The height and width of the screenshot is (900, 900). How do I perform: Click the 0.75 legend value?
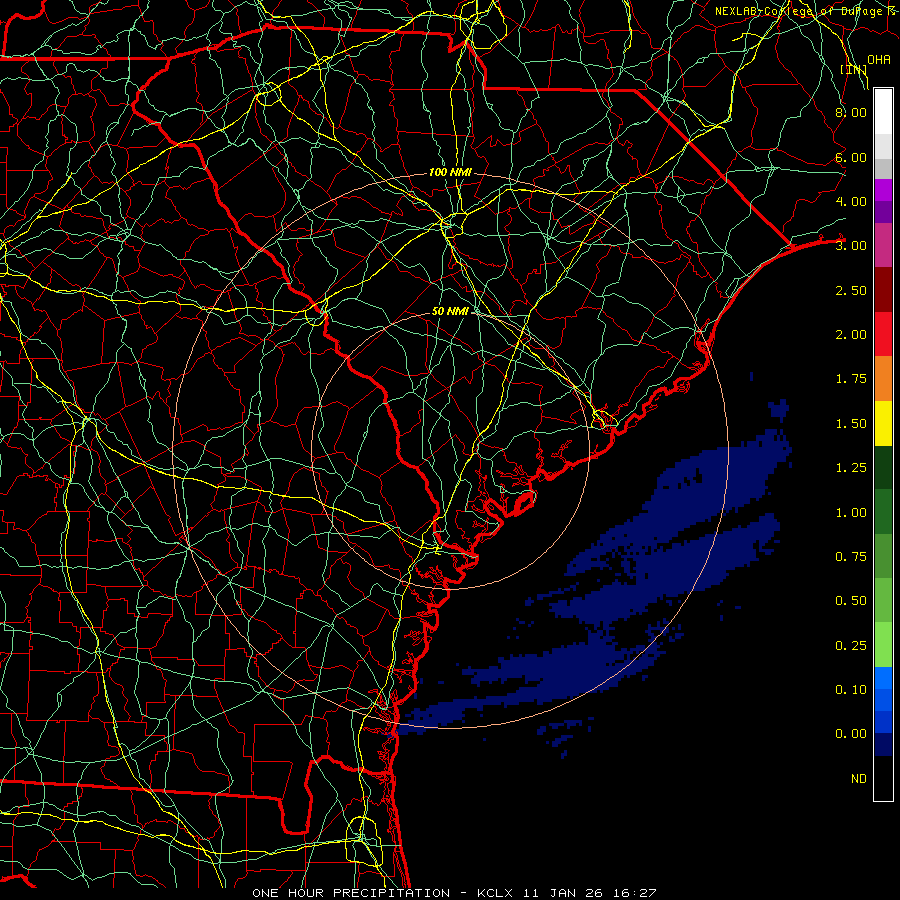(851, 557)
